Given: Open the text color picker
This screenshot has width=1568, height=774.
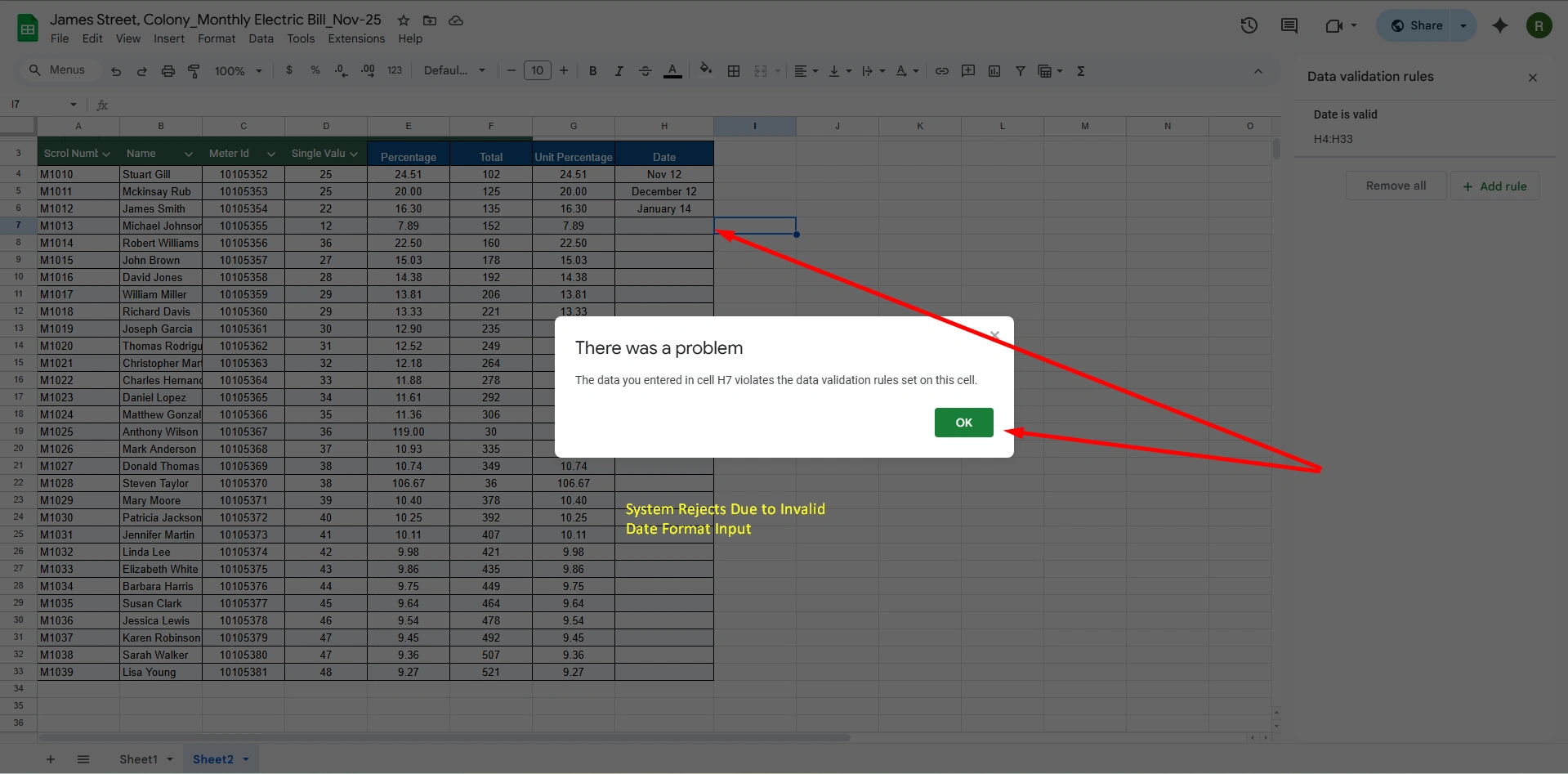Looking at the screenshot, I should (x=672, y=71).
